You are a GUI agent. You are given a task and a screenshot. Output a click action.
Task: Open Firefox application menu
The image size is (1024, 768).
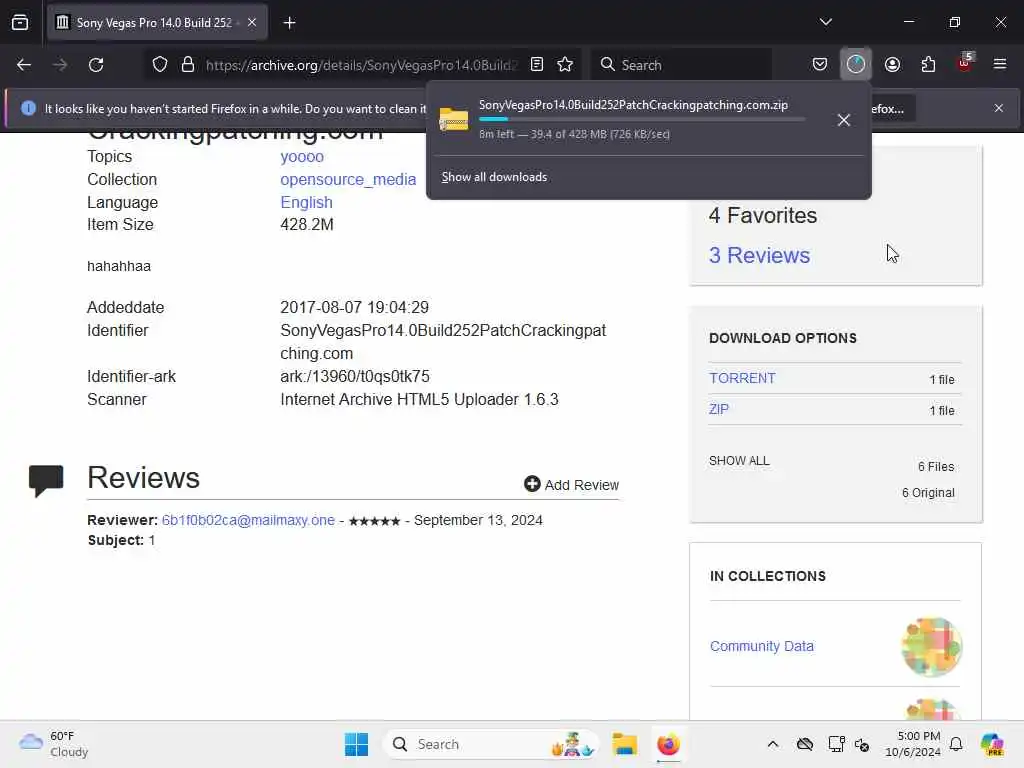pyautogui.click(x=999, y=64)
